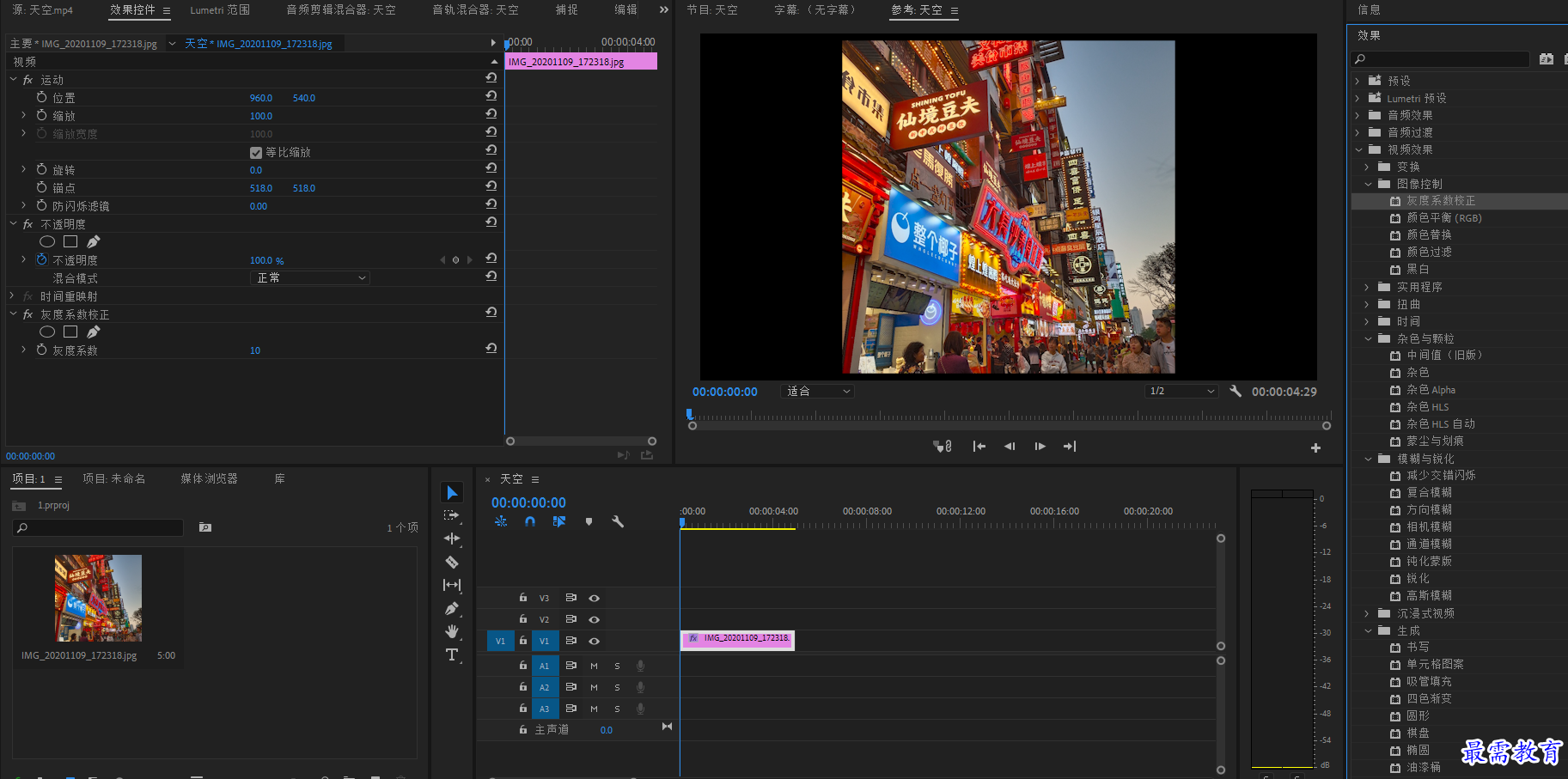The width and height of the screenshot is (1568, 779).
Task: Click the timeline playhead marker
Action: point(682,522)
